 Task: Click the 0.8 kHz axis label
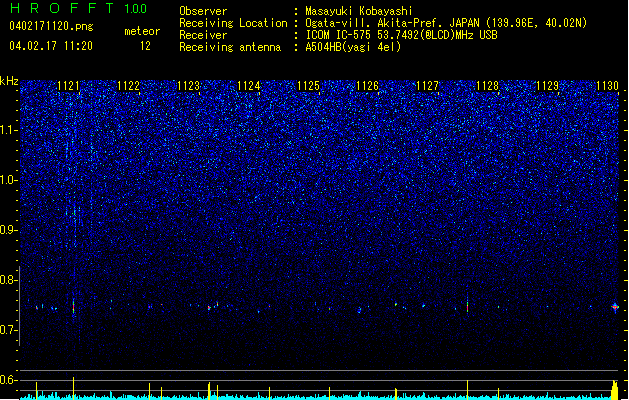[8, 280]
